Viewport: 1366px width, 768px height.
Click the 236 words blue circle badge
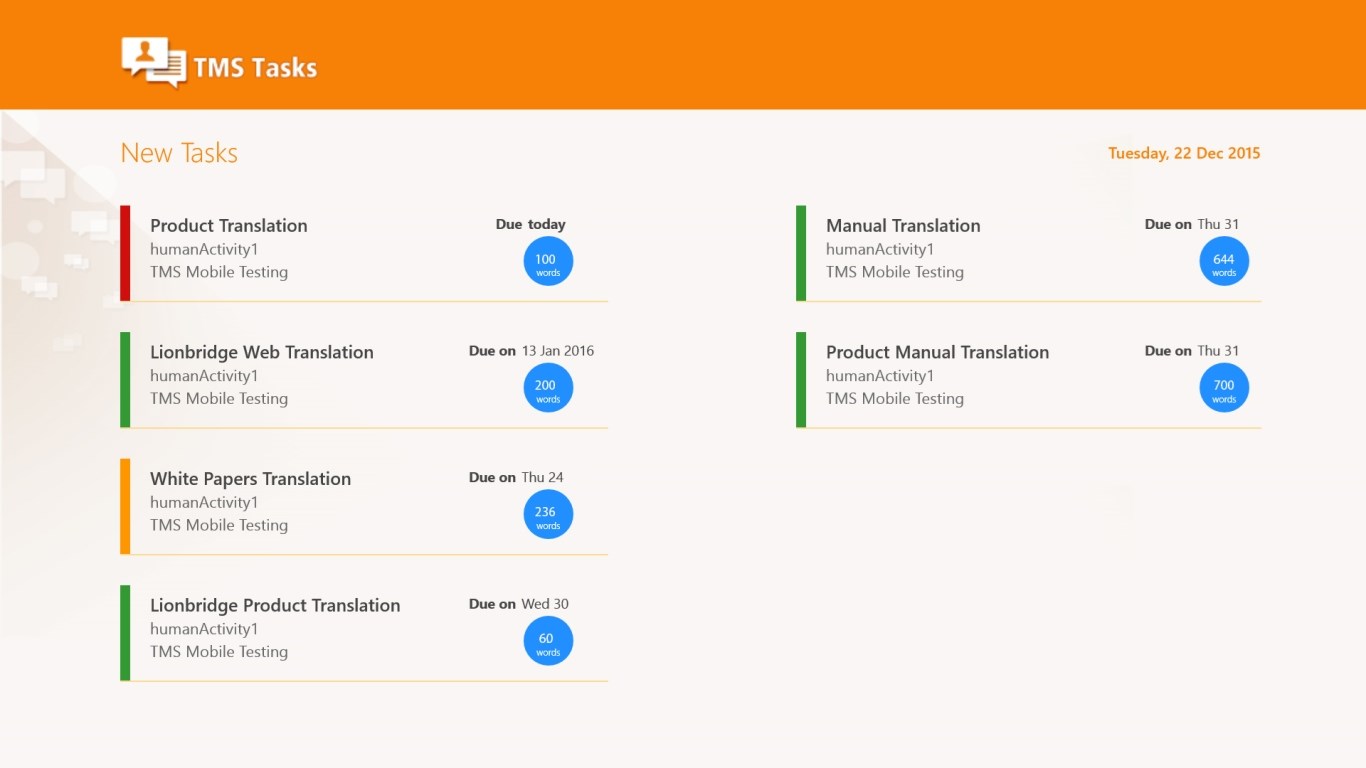coord(548,514)
